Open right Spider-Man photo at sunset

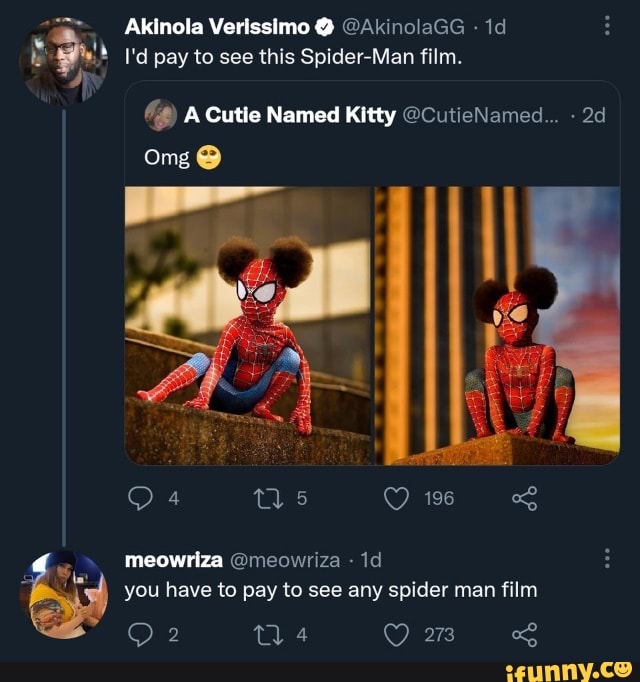click(x=497, y=325)
